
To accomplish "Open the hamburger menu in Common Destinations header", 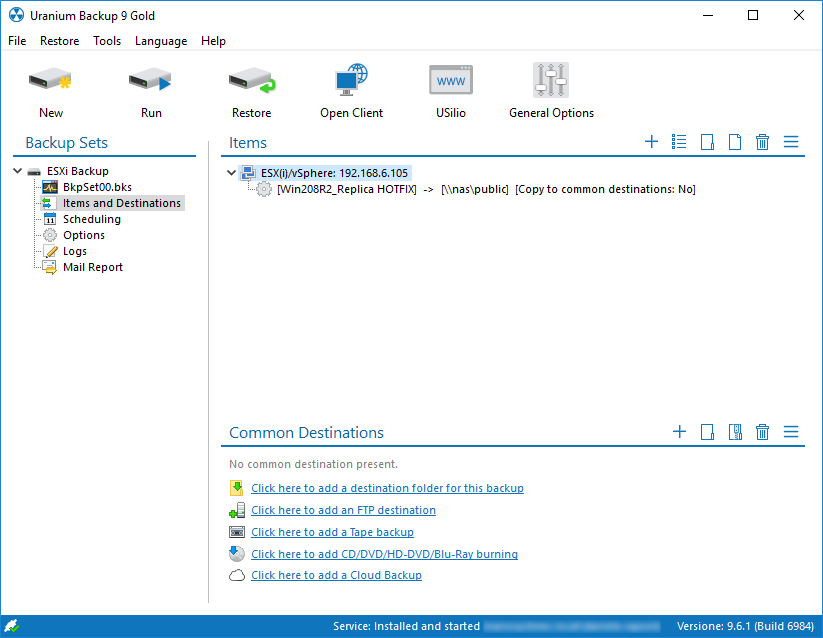I will 791,432.
